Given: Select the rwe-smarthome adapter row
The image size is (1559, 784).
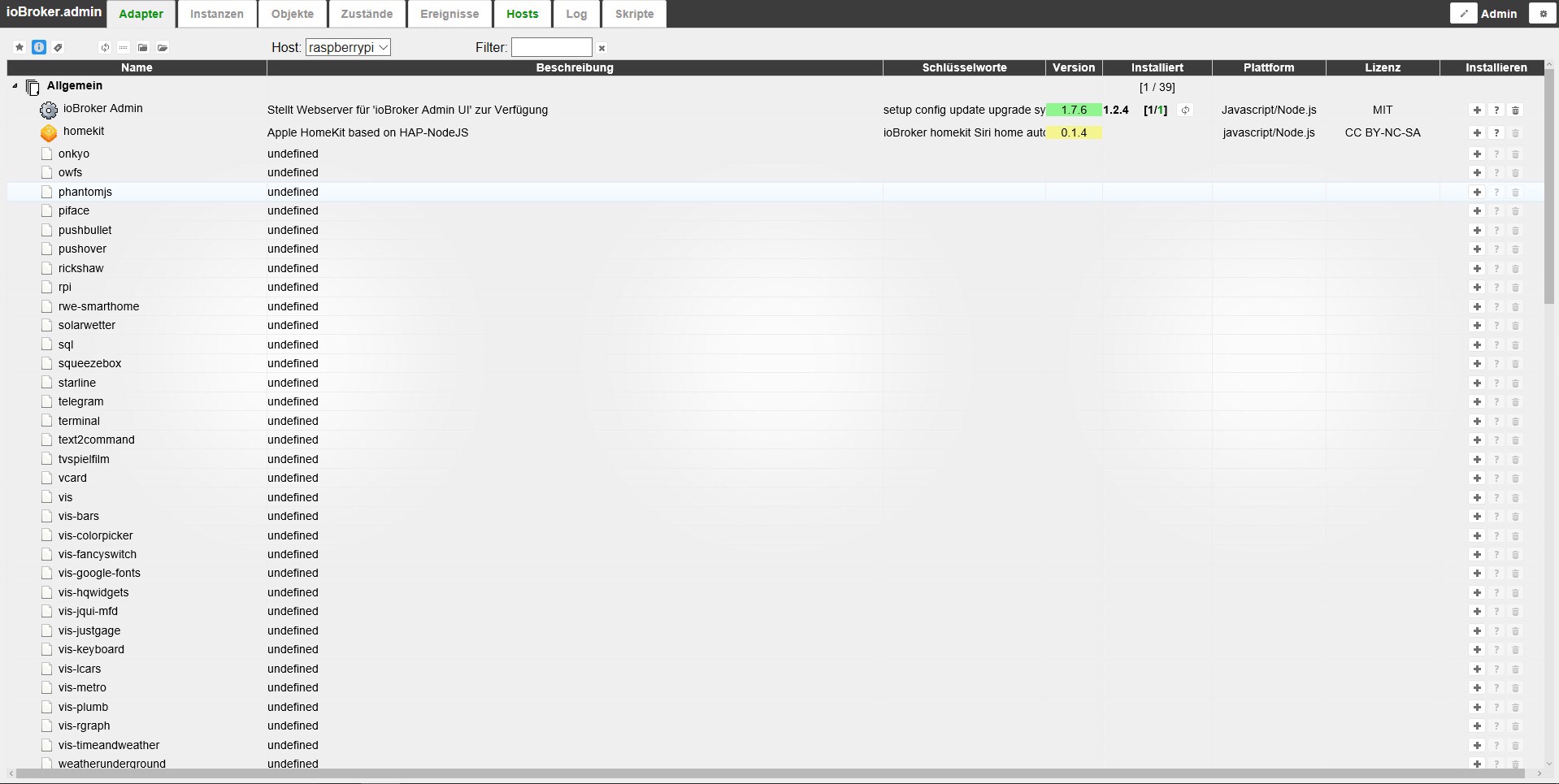Looking at the screenshot, I should point(775,306).
